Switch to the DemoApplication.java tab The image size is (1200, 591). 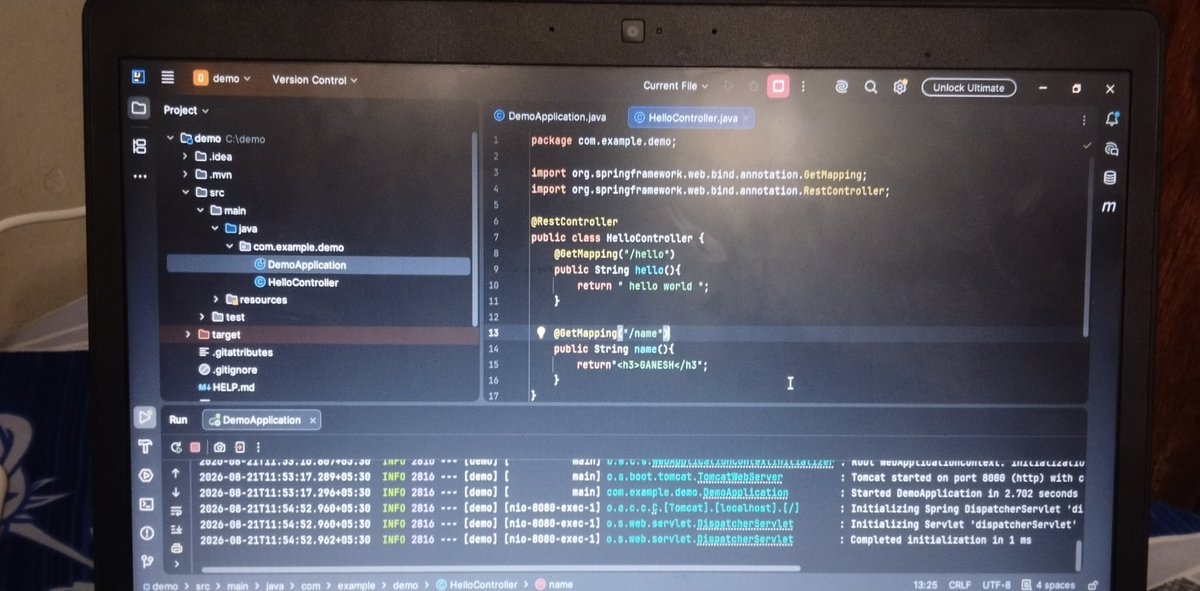pyautogui.click(x=549, y=117)
